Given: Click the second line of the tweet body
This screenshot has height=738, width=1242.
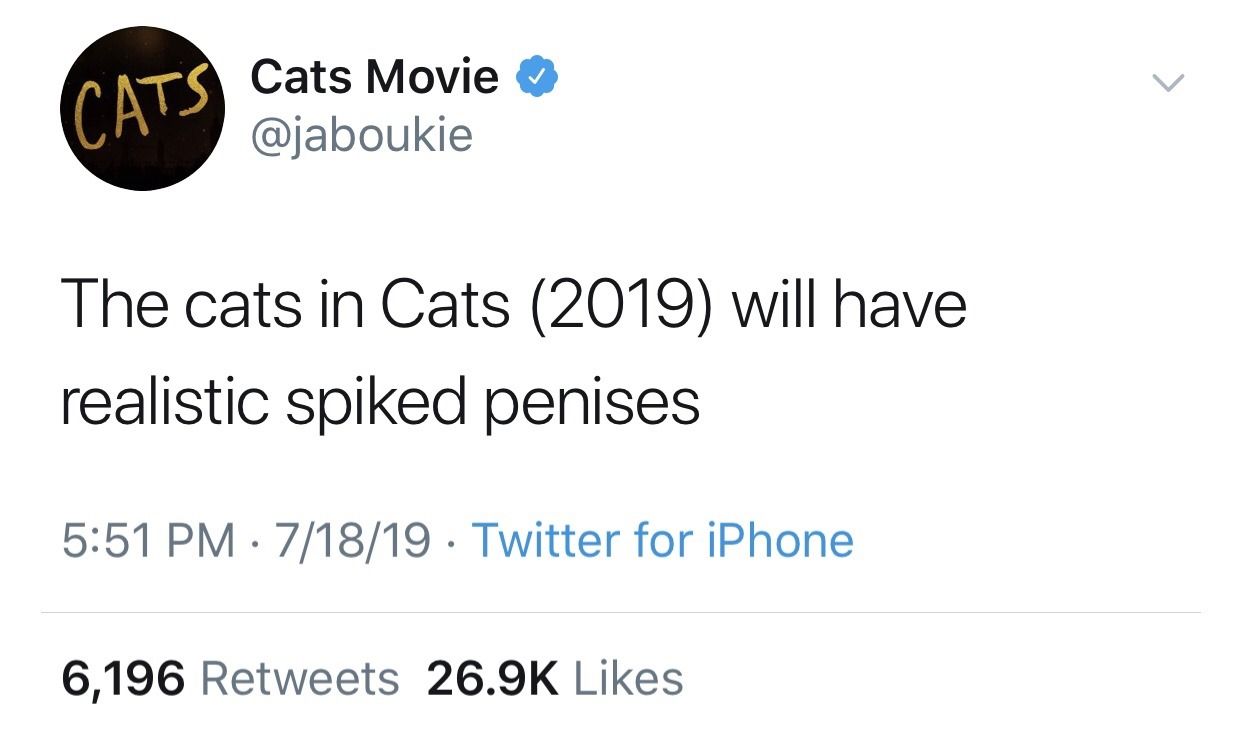Looking at the screenshot, I should [380, 405].
